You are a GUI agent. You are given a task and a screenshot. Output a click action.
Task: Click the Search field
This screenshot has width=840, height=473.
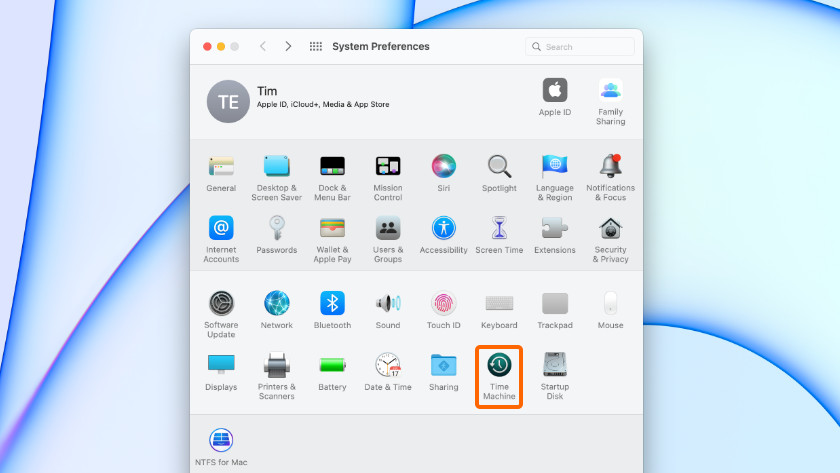tap(580, 47)
